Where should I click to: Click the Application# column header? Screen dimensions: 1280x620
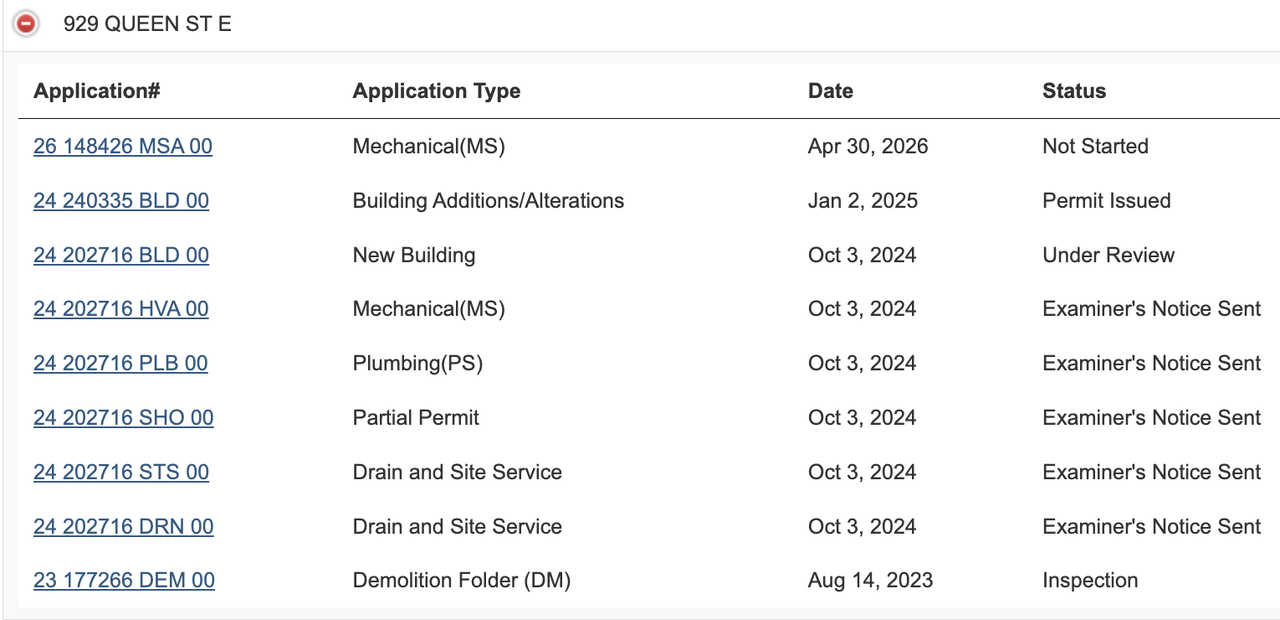pyautogui.click(x=97, y=91)
